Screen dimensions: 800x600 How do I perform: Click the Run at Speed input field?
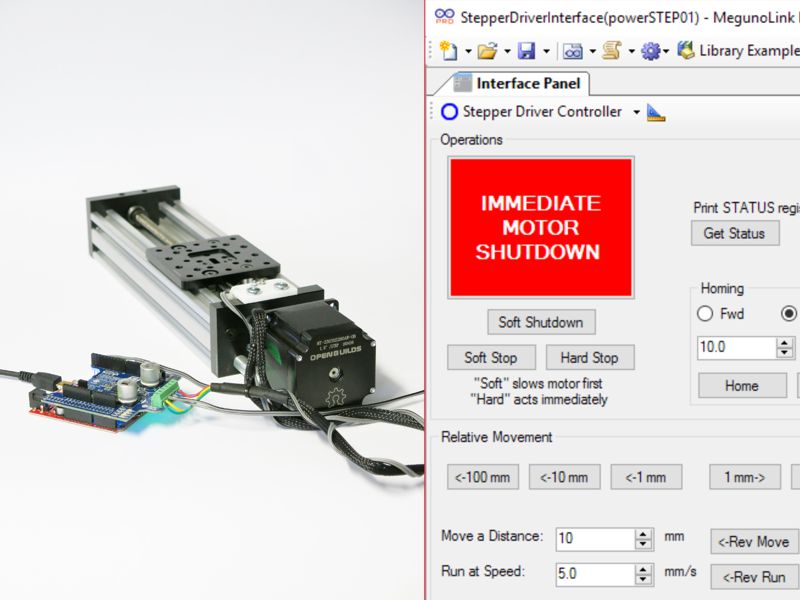(x=595, y=574)
